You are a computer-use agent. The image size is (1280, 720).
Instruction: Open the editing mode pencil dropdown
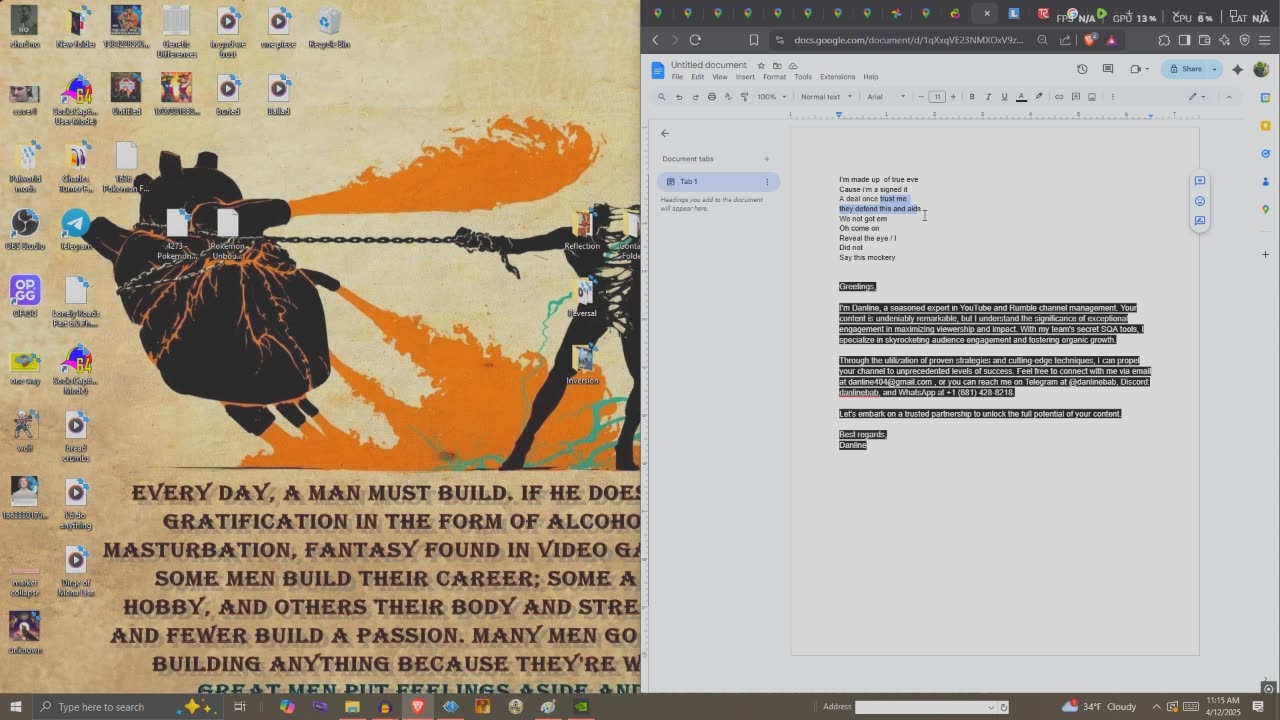click(x=1196, y=97)
